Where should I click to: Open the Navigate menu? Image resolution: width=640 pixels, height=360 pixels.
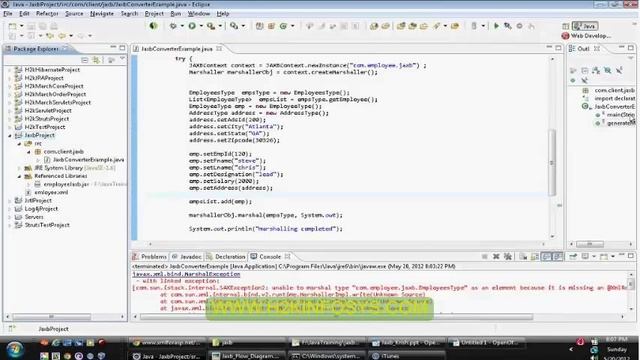point(102,13)
